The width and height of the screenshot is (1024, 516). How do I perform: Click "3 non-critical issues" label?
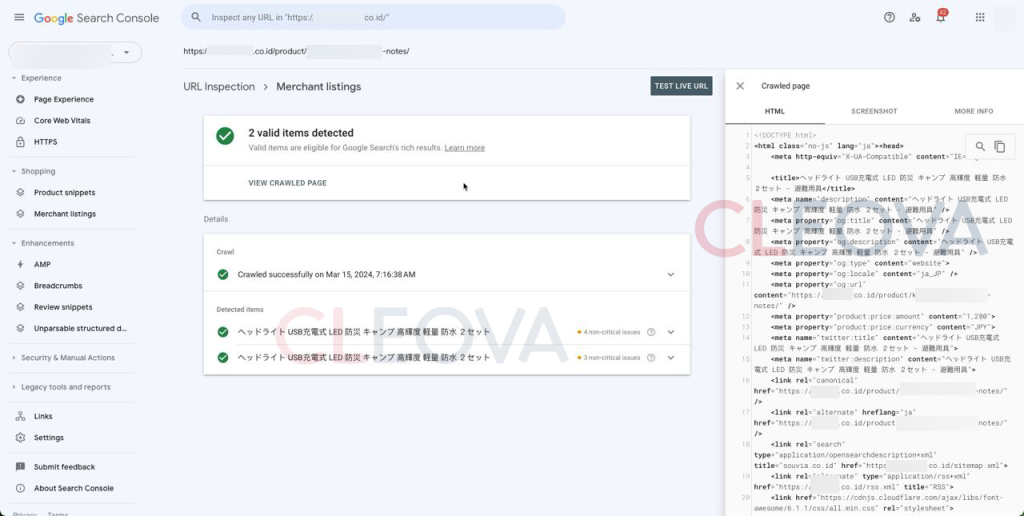tap(612, 358)
